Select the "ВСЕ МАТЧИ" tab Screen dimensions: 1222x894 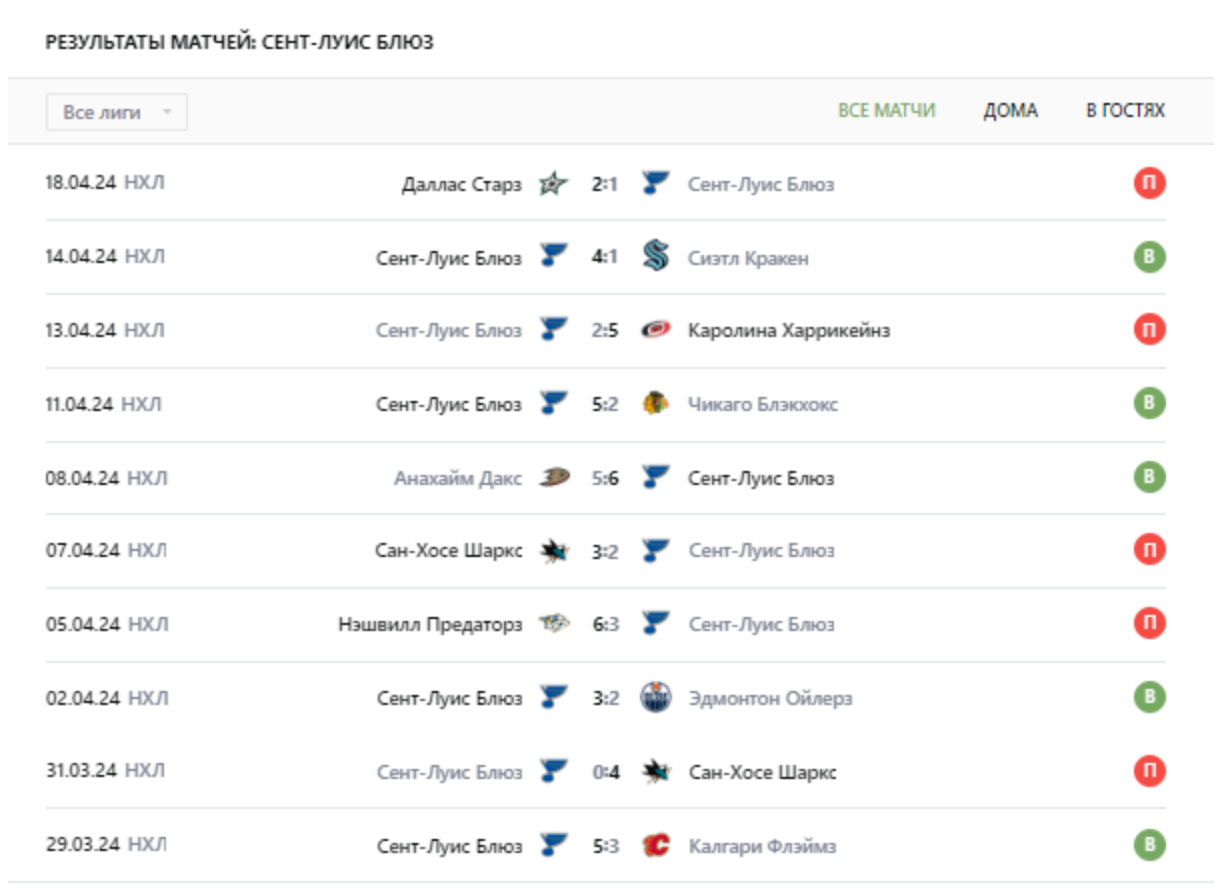click(886, 111)
